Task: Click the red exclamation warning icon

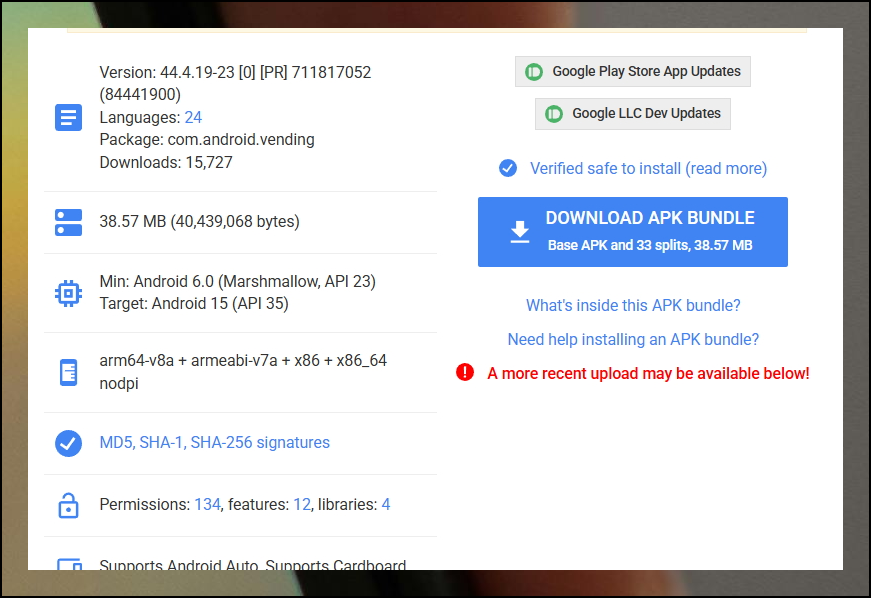Action: (465, 372)
